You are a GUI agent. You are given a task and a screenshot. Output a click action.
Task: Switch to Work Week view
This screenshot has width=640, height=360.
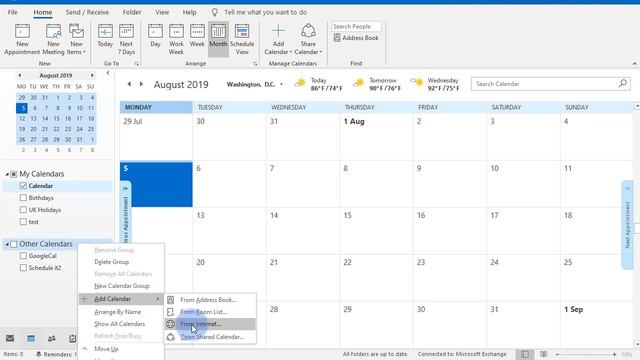point(176,39)
